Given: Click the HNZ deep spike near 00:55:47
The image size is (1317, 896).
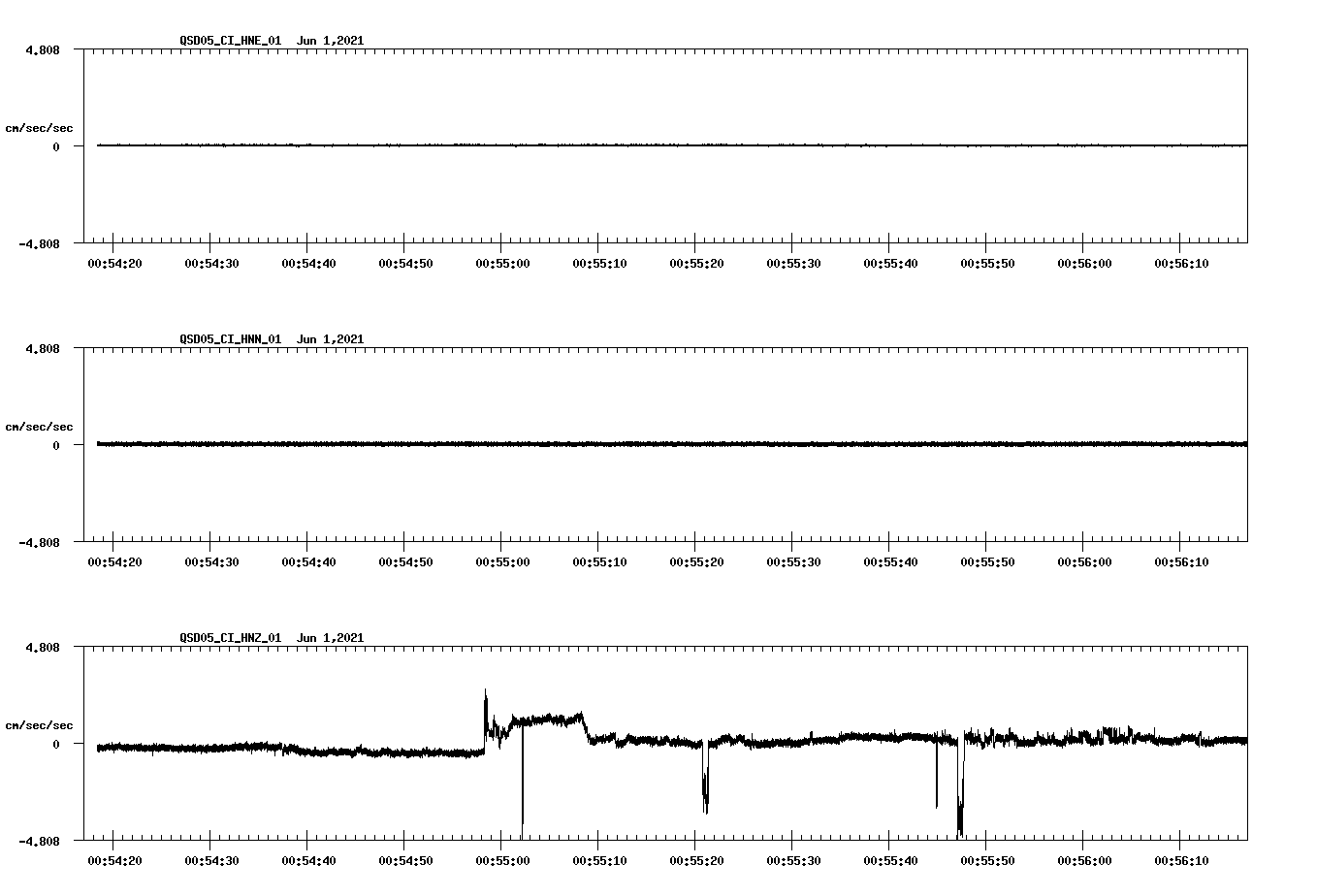Looking at the screenshot, I should (960, 787).
